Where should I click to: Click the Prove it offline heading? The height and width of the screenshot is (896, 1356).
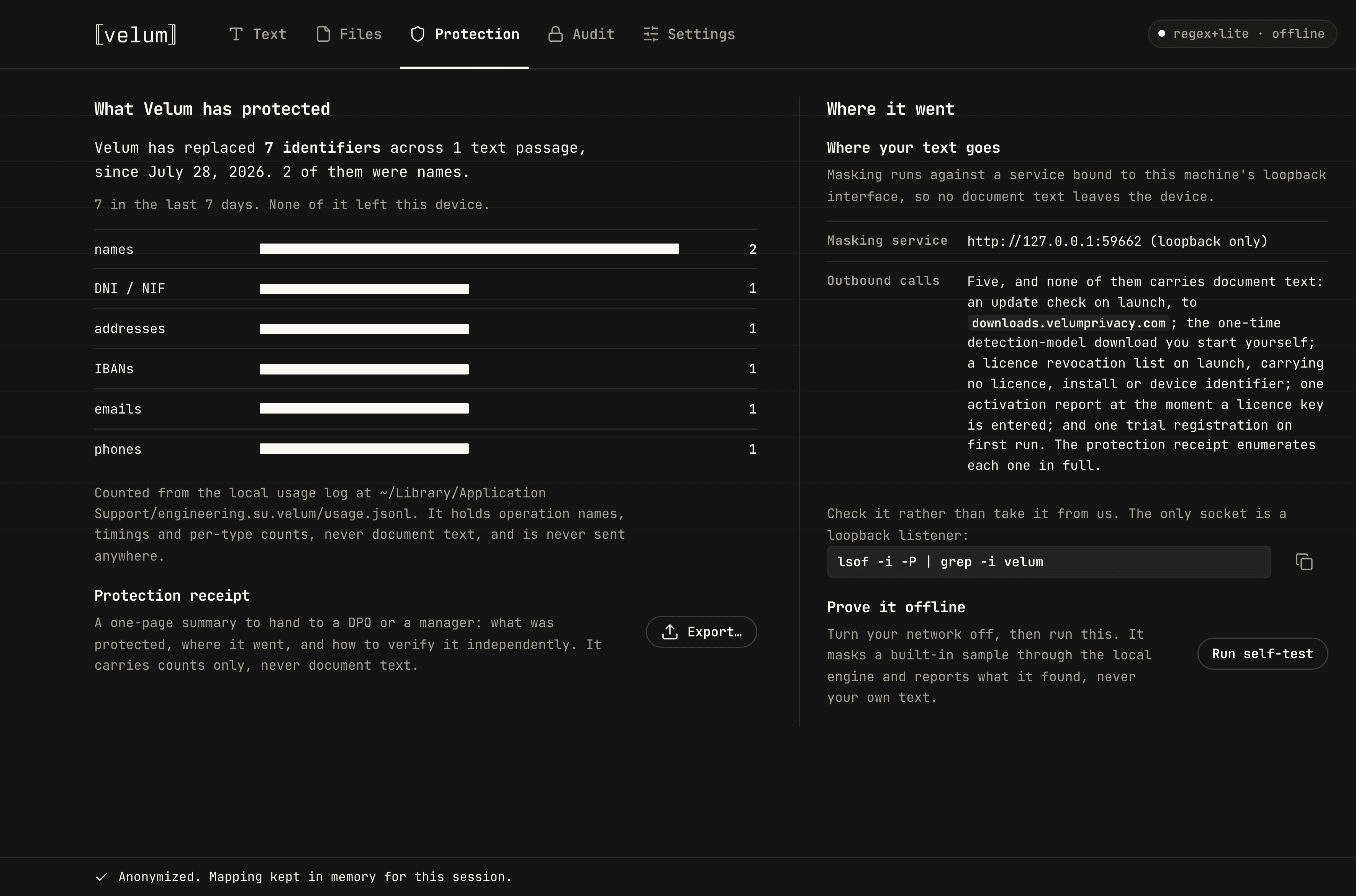coord(896,607)
